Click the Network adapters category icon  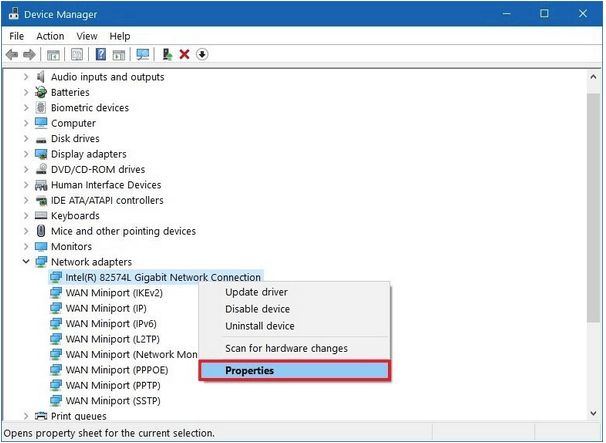[x=41, y=262]
